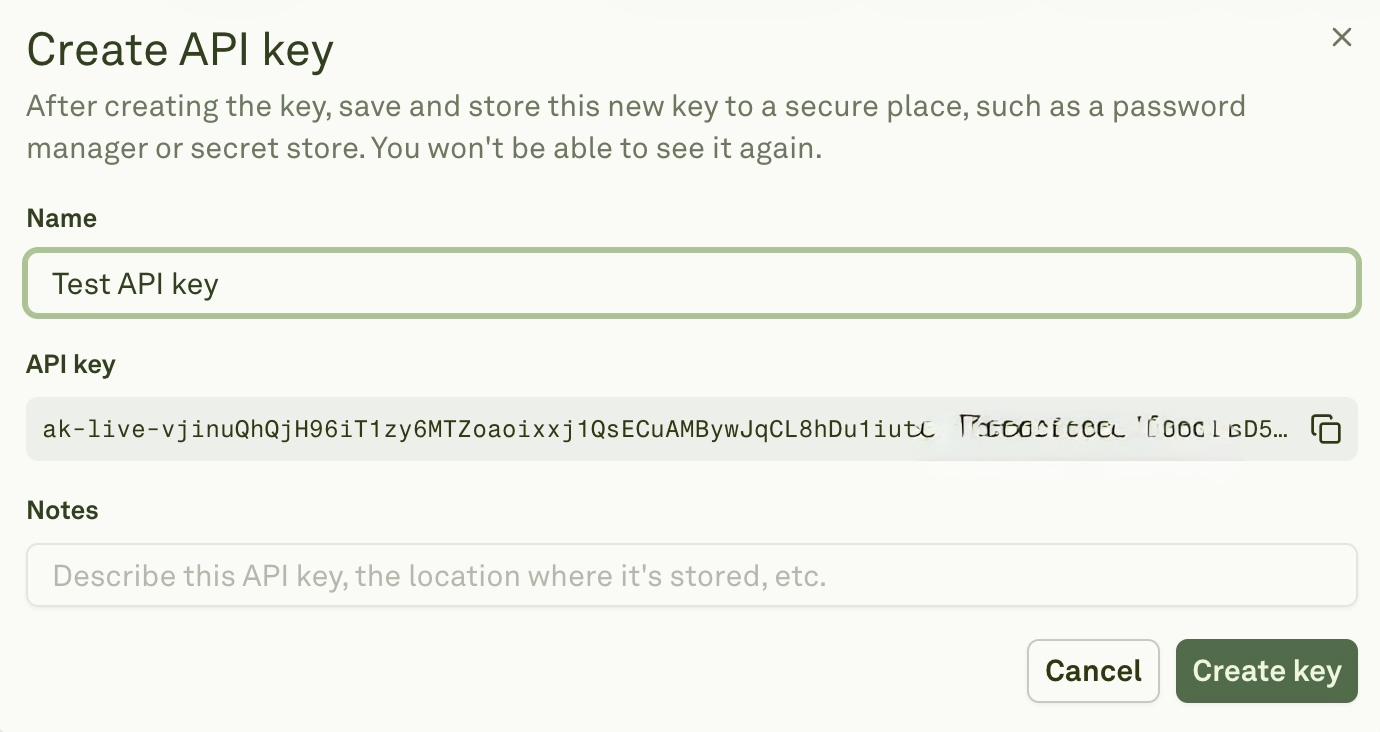Select the copy-to-clipboard icon beside the key
Screen dimensions: 1380x732
[x=1327, y=429]
